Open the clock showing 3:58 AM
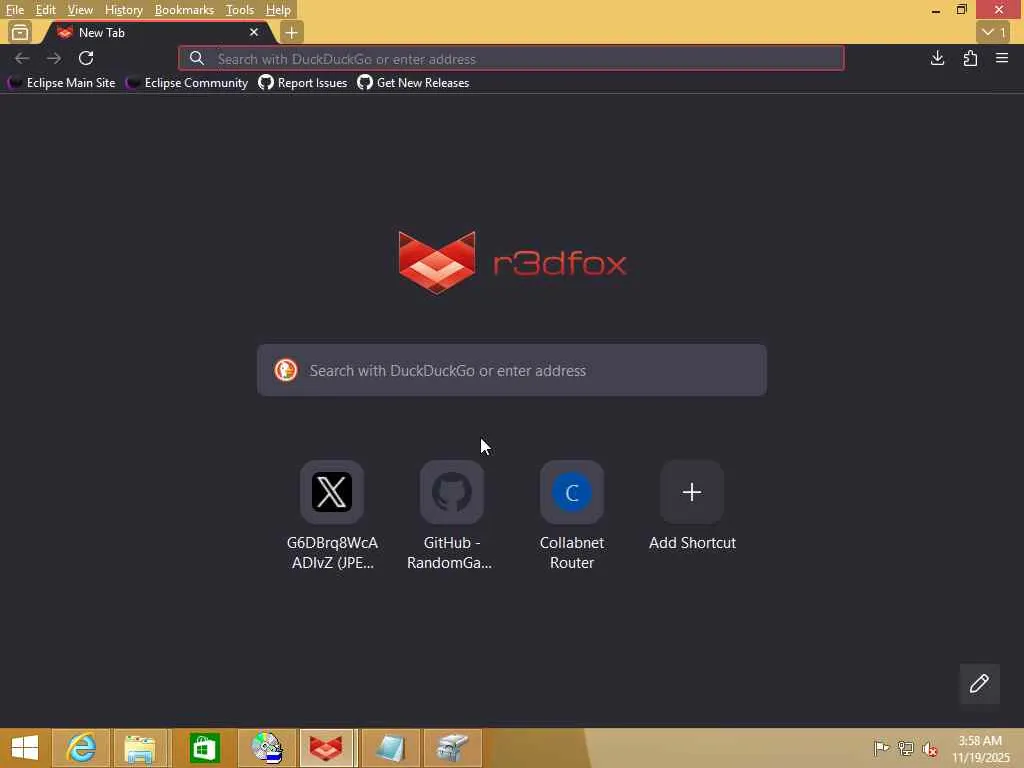Screen dimensions: 1024x768 (x=980, y=748)
